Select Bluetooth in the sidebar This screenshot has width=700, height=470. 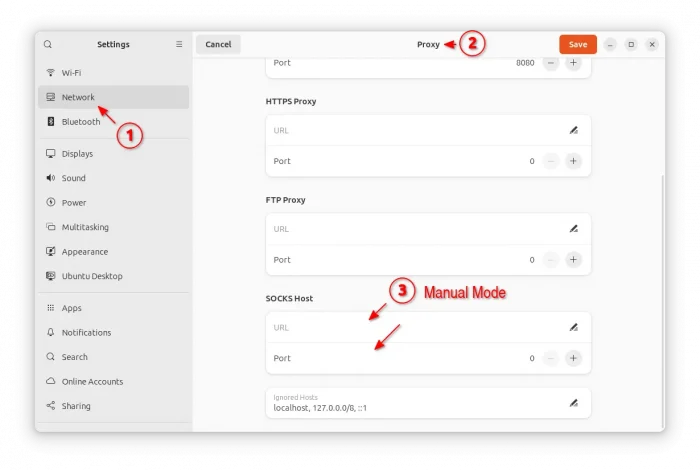pyautogui.click(x=80, y=122)
